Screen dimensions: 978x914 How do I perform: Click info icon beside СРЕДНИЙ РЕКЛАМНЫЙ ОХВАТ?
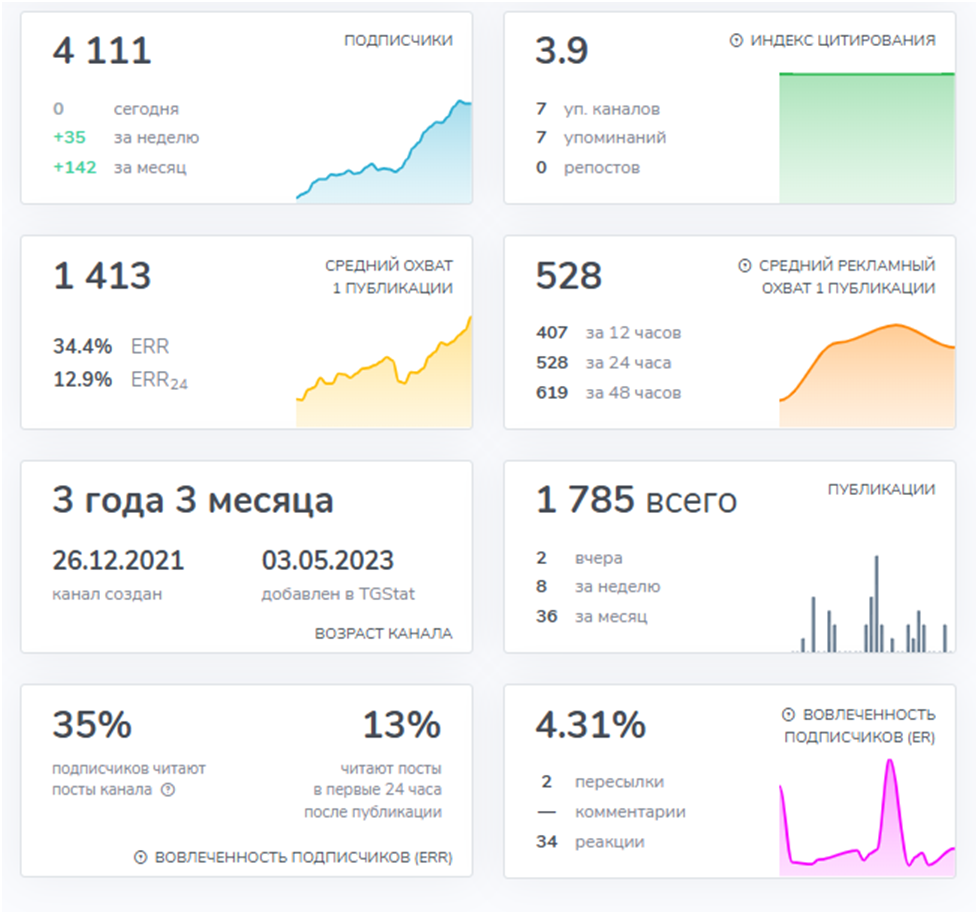745,266
